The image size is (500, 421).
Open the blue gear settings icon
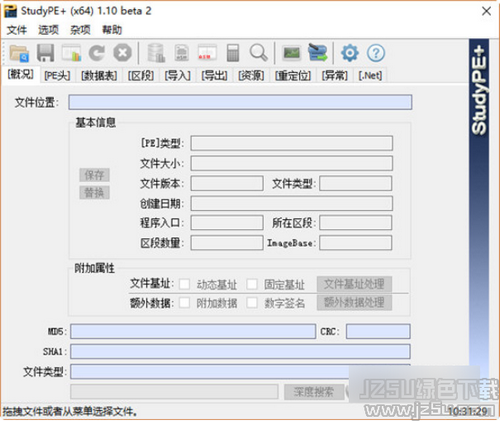pos(350,53)
